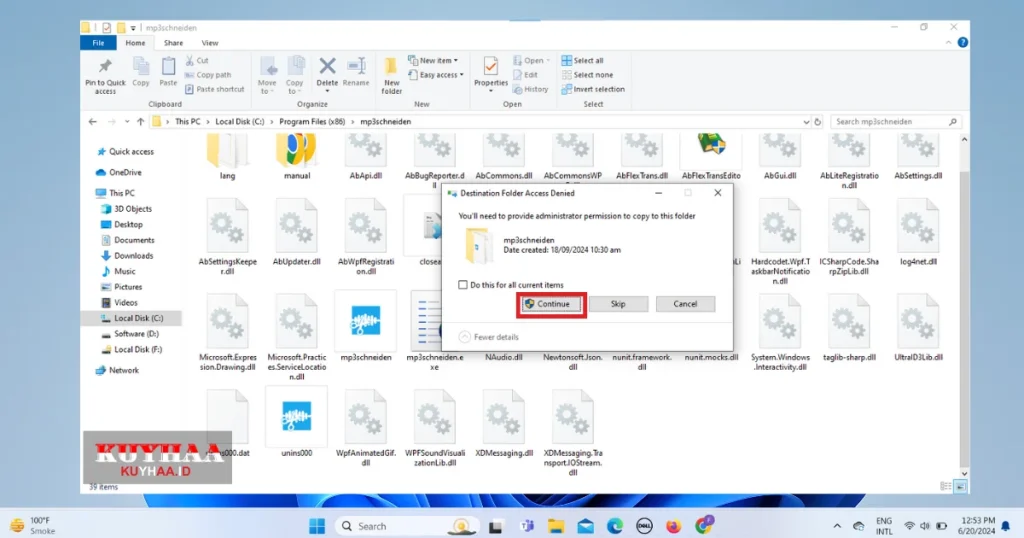Show hidden system tray icons
The image size is (1024, 538).
tap(837, 526)
